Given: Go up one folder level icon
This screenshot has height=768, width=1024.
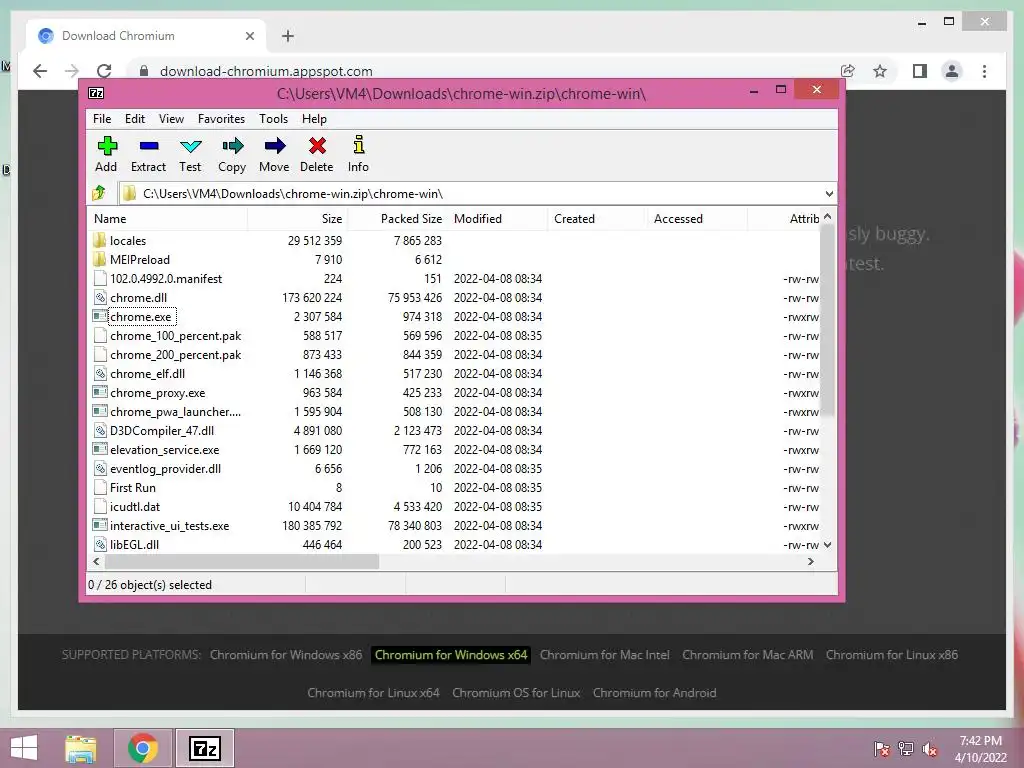Looking at the screenshot, I should click(x=99, y=193).
